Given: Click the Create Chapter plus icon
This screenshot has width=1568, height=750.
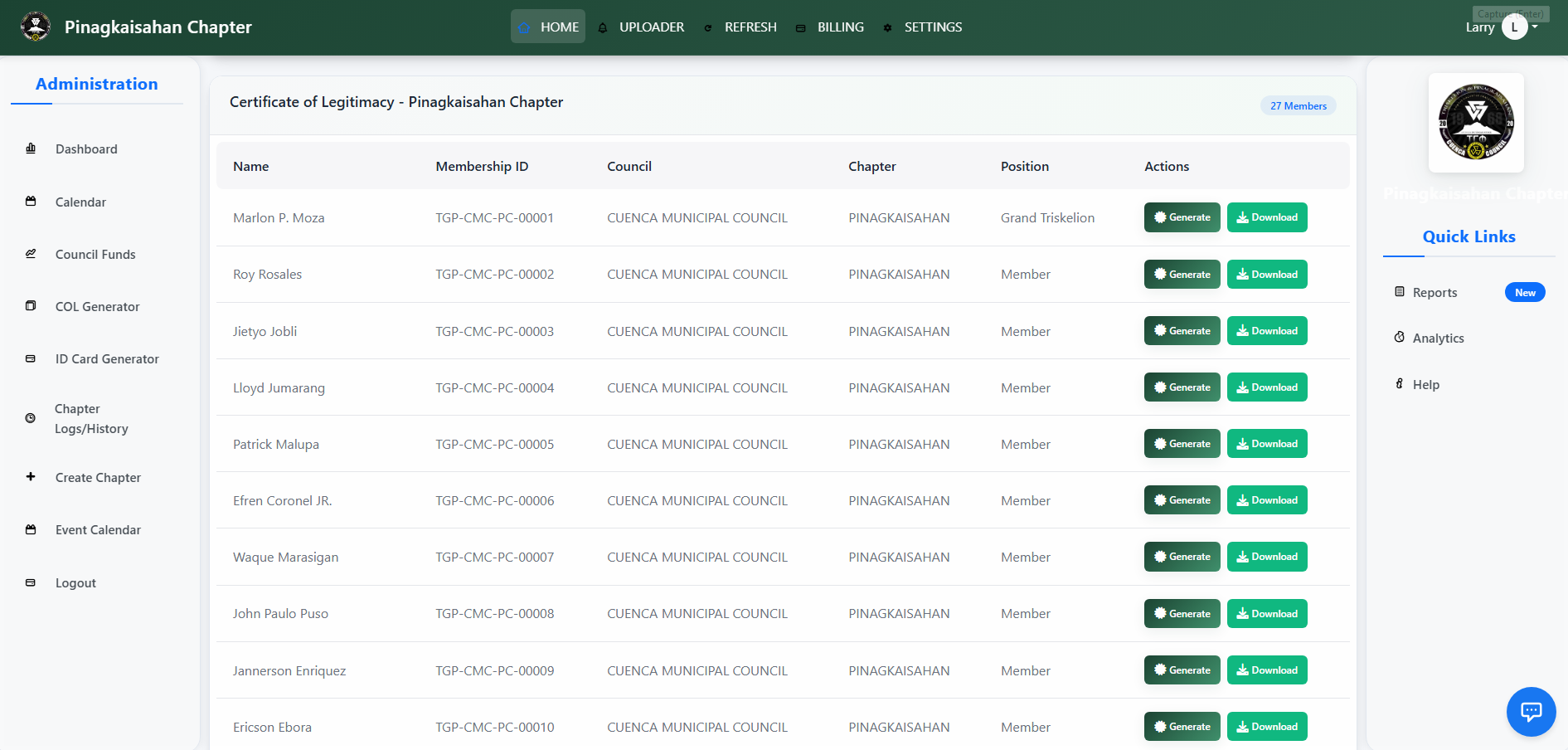Looking at the screenshot, I should [x=31, y=477].
